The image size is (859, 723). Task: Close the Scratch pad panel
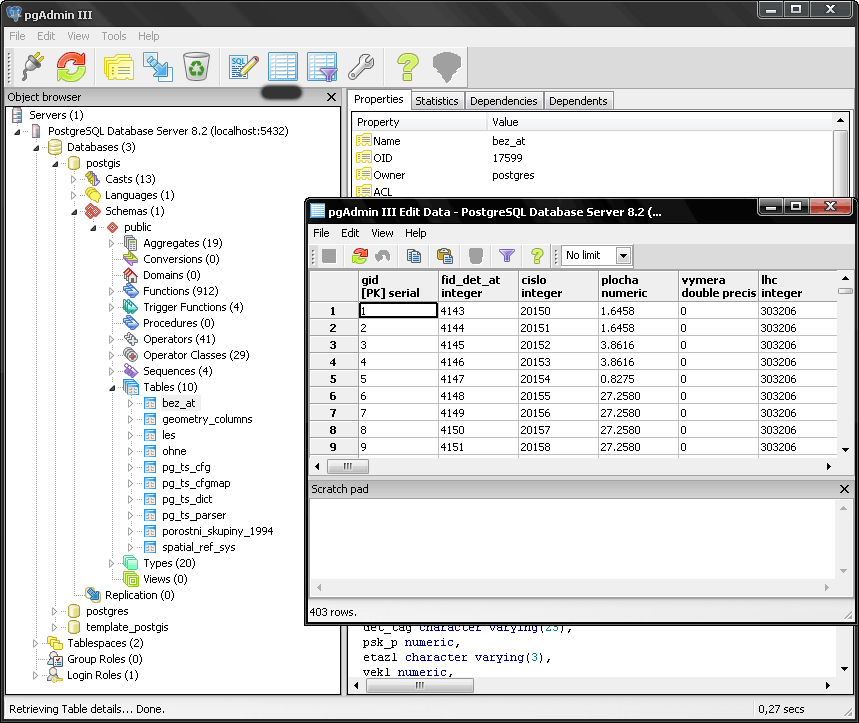[x=844, y=489]
